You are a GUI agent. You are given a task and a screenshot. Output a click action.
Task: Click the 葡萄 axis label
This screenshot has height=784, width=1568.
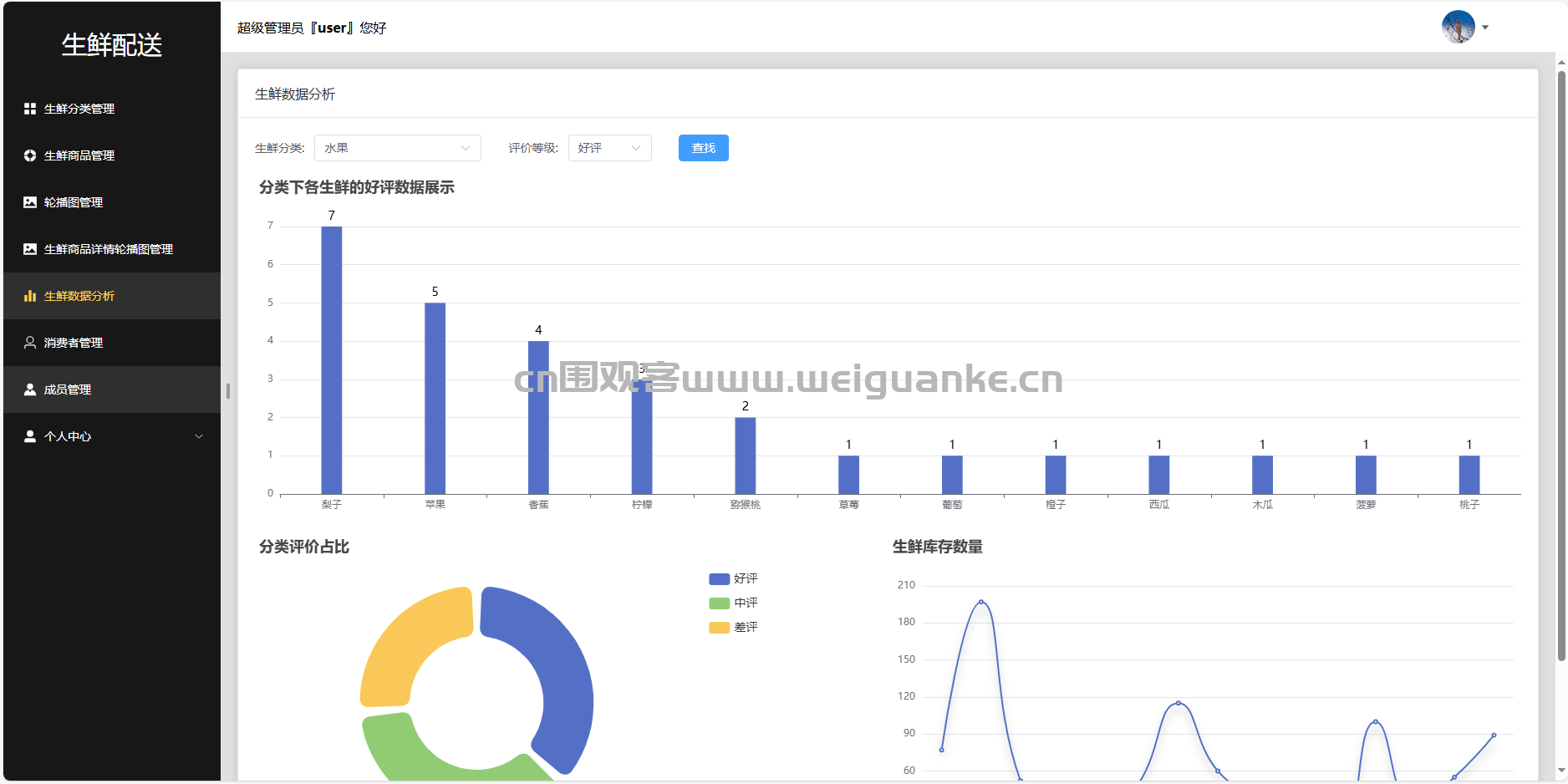click(952, 505)
